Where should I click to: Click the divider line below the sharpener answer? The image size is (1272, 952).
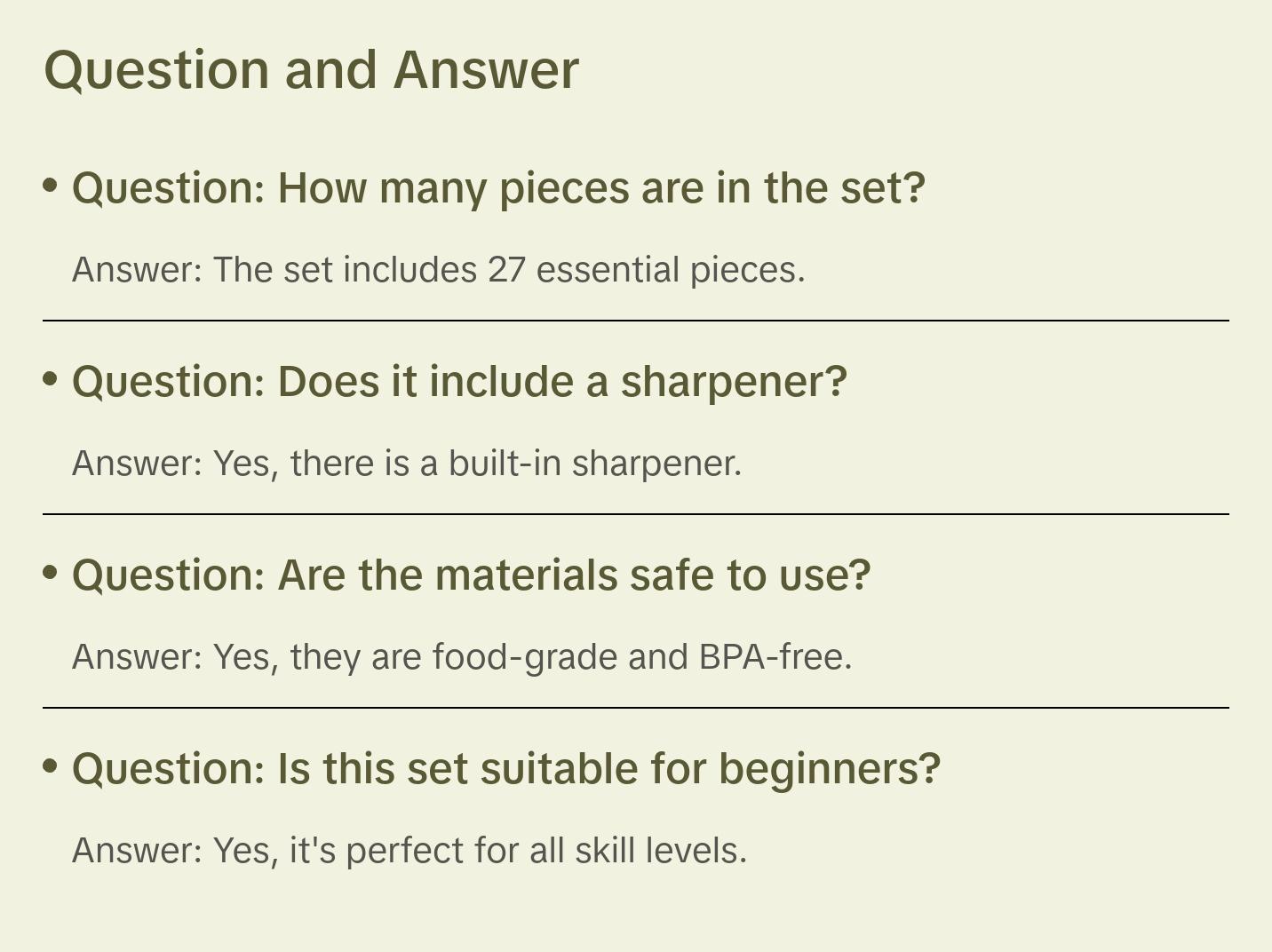pyautogui.click(x=636, y=514)
